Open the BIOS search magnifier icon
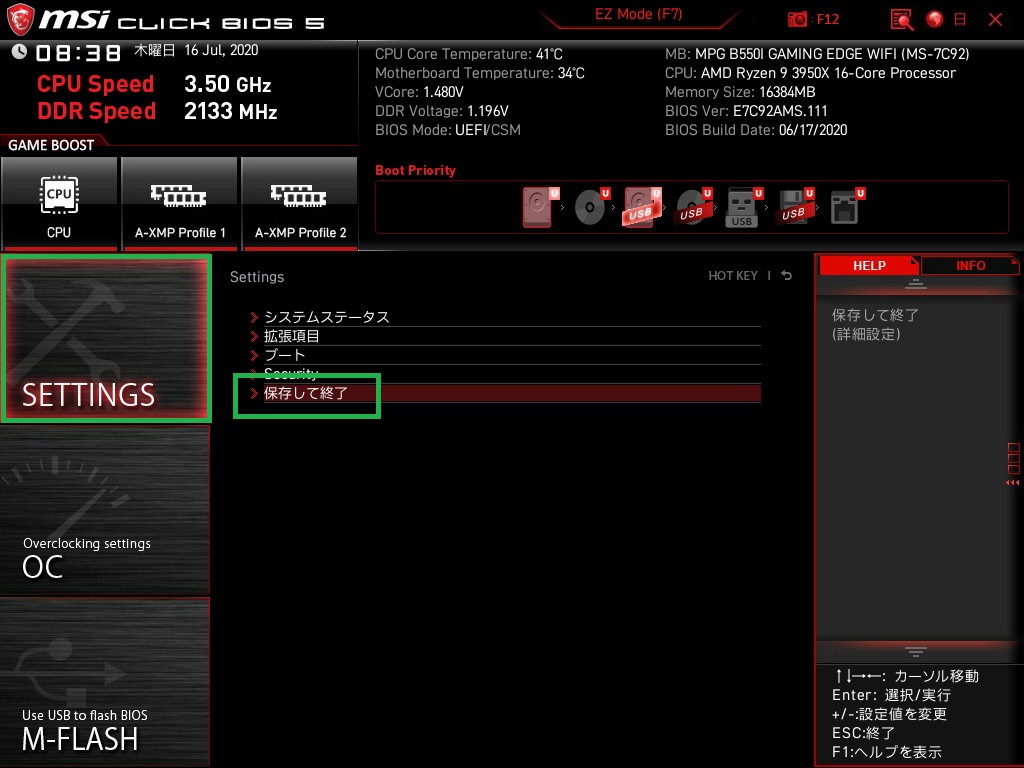The width and height of the screenshot is (1024, 768). point(902,20)
